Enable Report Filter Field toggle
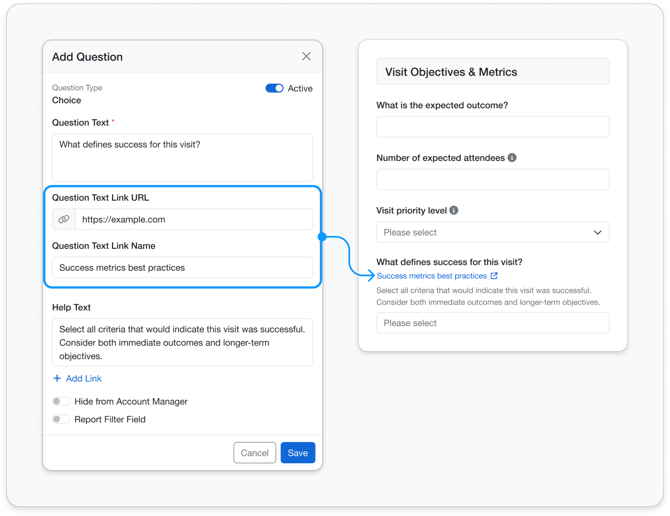 61,419
